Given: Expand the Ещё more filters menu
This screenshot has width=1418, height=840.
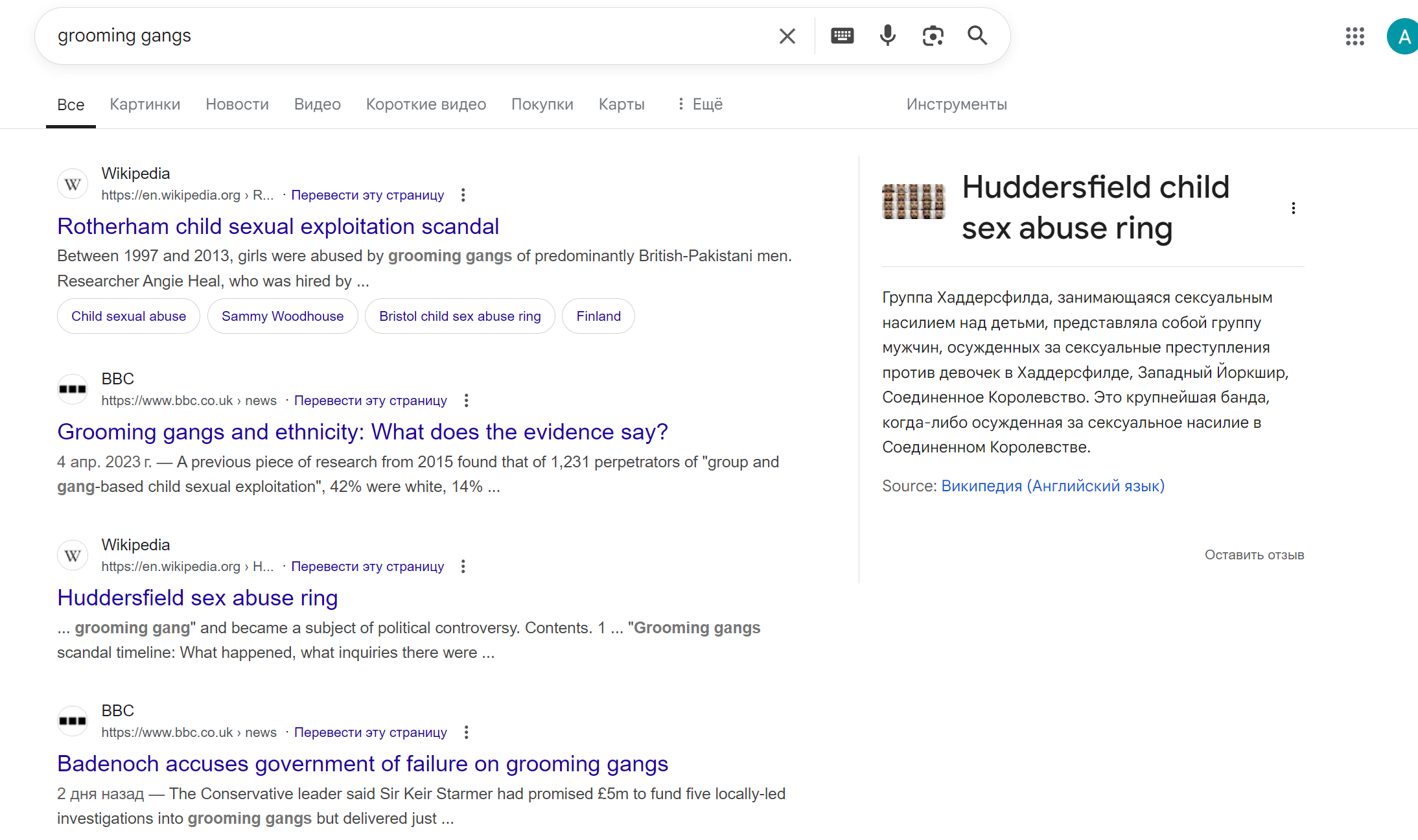Looking at the screenshot, I should tap(700, 104).
